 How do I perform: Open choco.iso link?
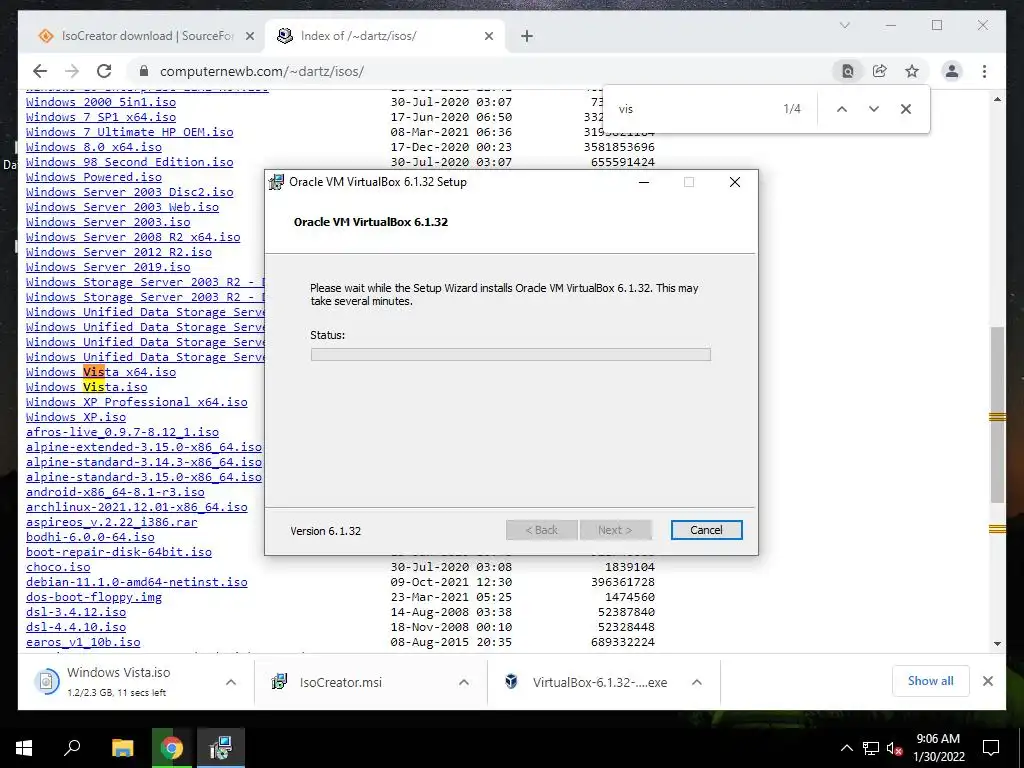pos(58,567)
